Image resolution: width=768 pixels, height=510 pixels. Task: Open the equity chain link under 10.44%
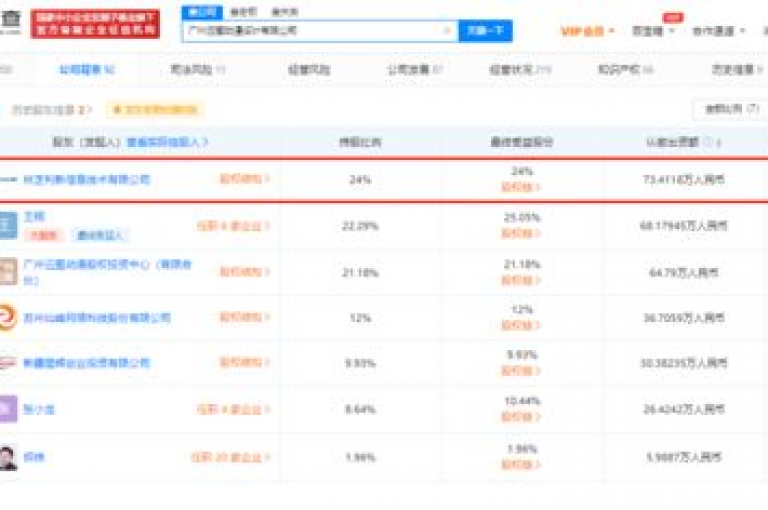pyautogui.click(x=521, y=417)
